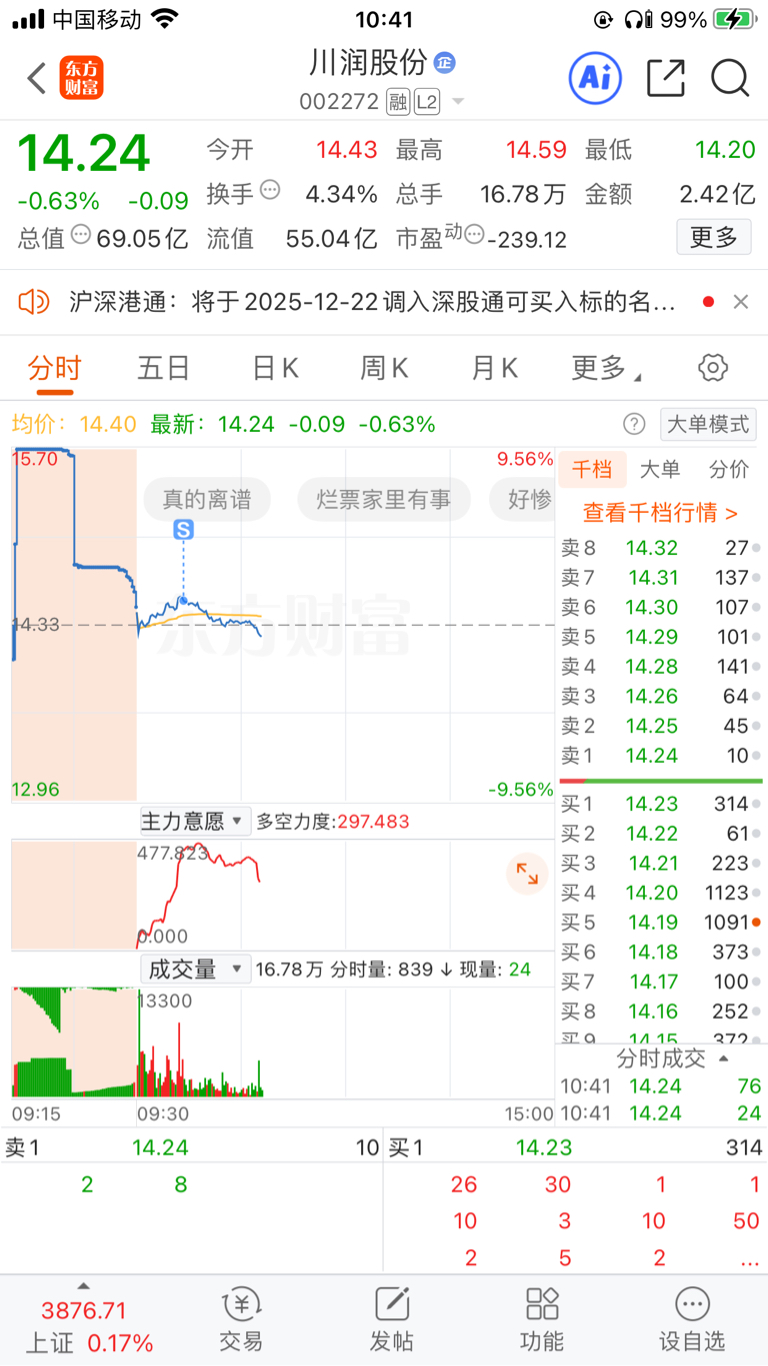The image size is (768, 1366).
Task: Tap the main intraday price chart
Action: 283,624
